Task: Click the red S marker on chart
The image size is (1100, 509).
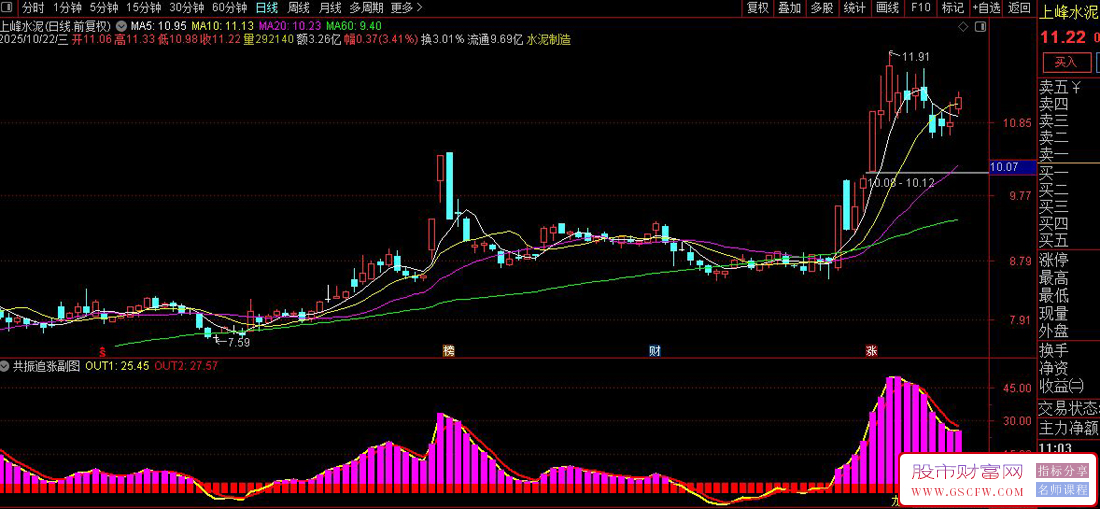Action: [103, 351]
